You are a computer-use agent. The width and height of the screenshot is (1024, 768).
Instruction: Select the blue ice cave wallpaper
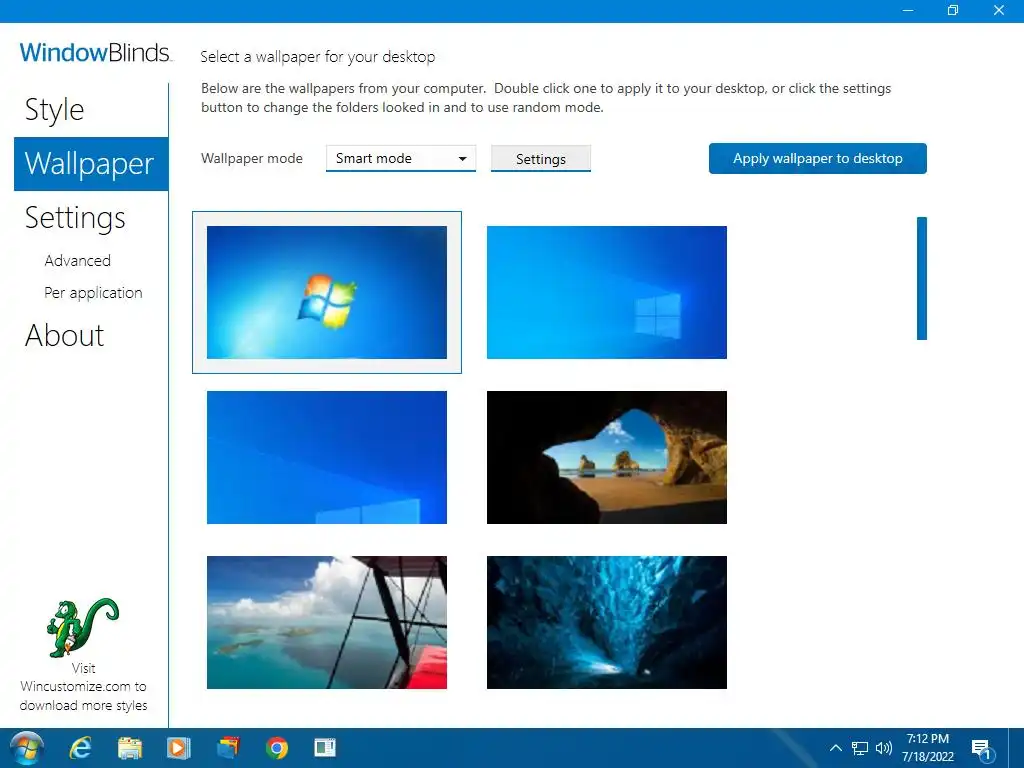pyautogui.click(x=607, y=622)
